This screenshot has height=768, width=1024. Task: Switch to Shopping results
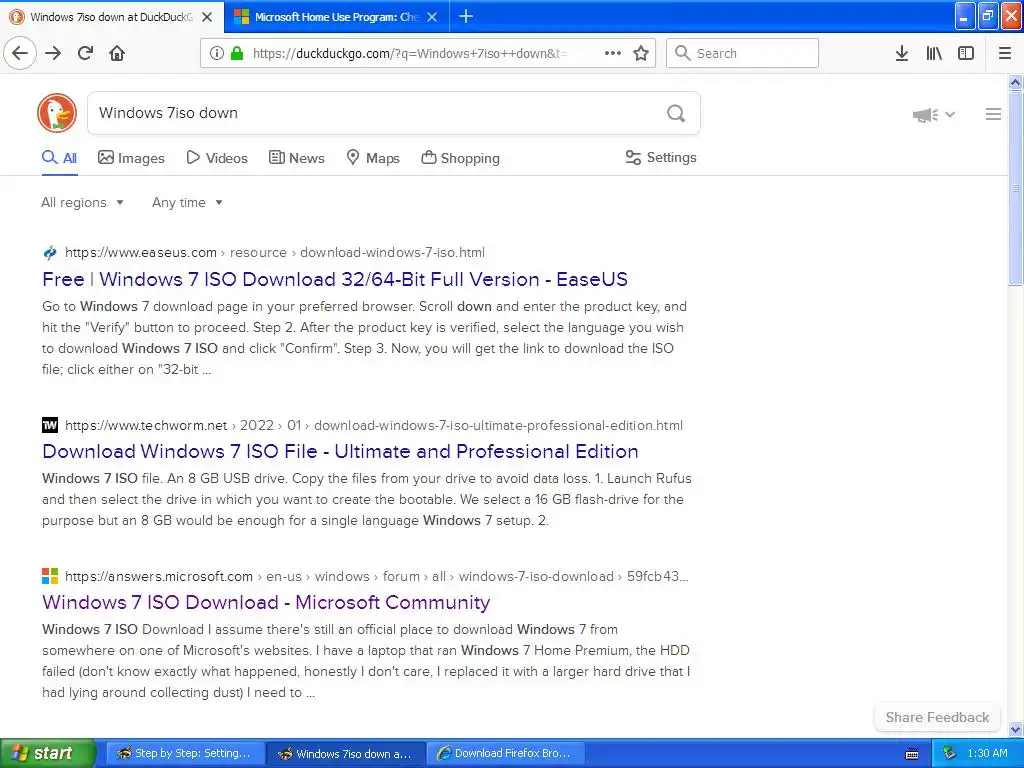click(x=460, y=158)
